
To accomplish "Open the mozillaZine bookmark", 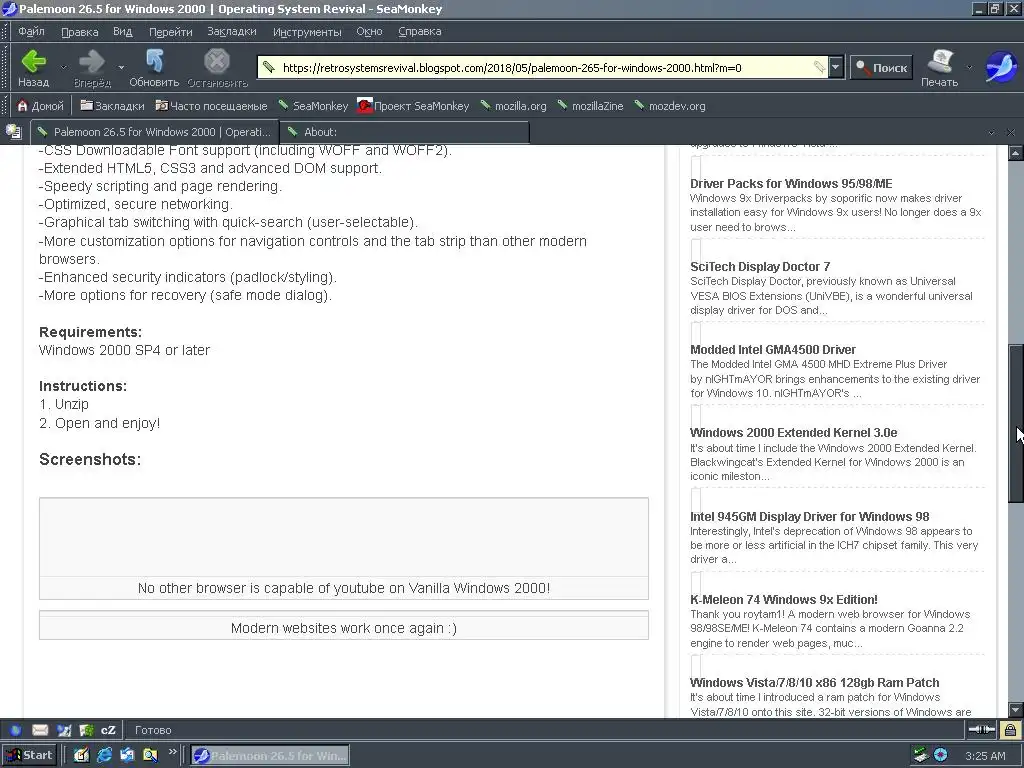I will coord(590,106).
